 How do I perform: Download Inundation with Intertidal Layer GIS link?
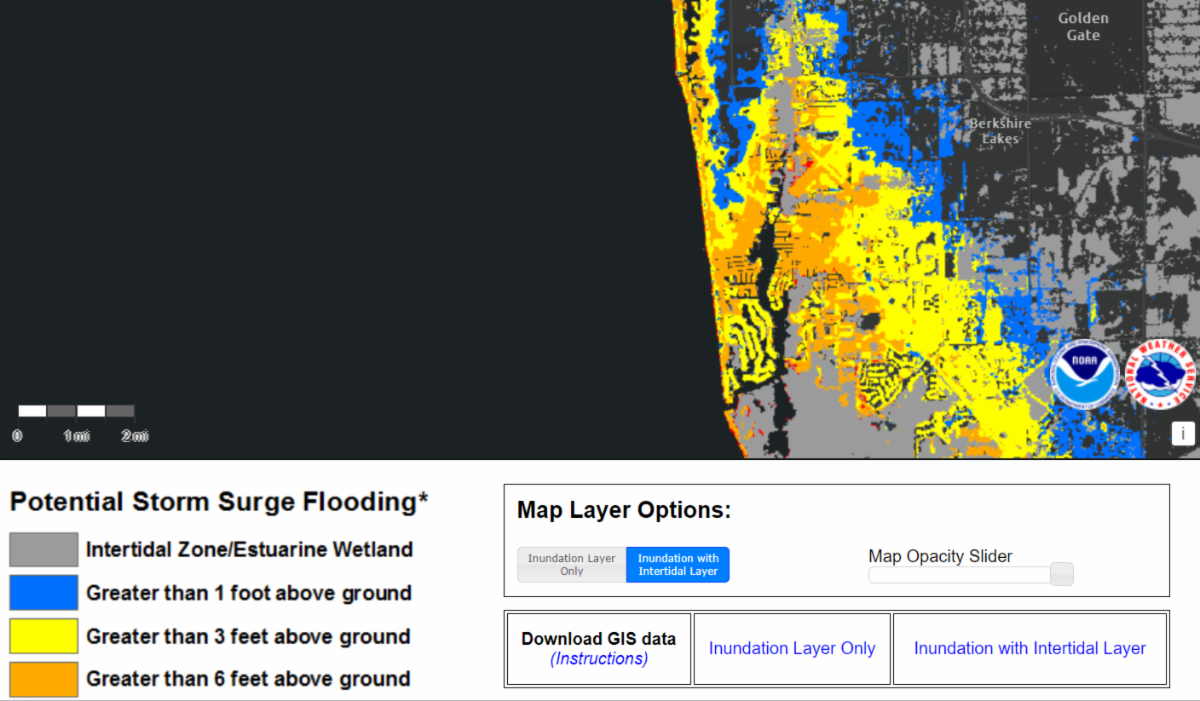[1029, 648]
